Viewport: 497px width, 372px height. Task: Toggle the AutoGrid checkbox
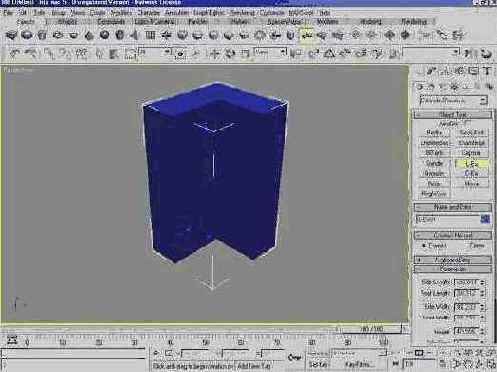[x=467, y=123]
